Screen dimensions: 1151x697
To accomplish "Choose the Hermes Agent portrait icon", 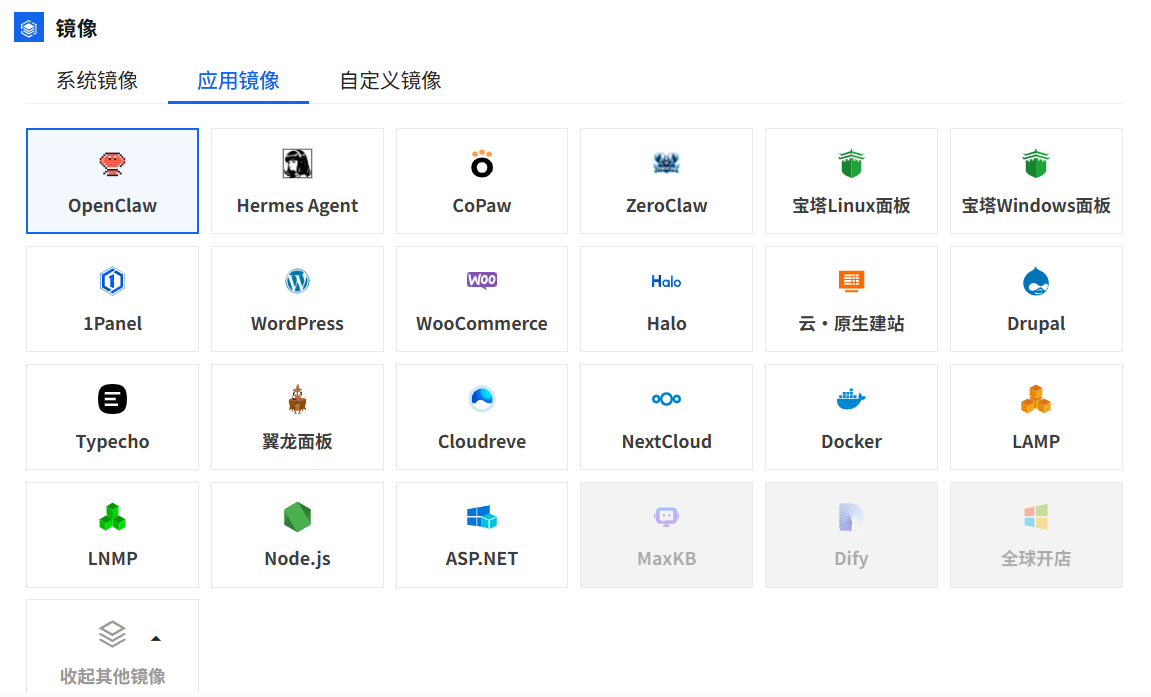I will [x=297, y=164].
